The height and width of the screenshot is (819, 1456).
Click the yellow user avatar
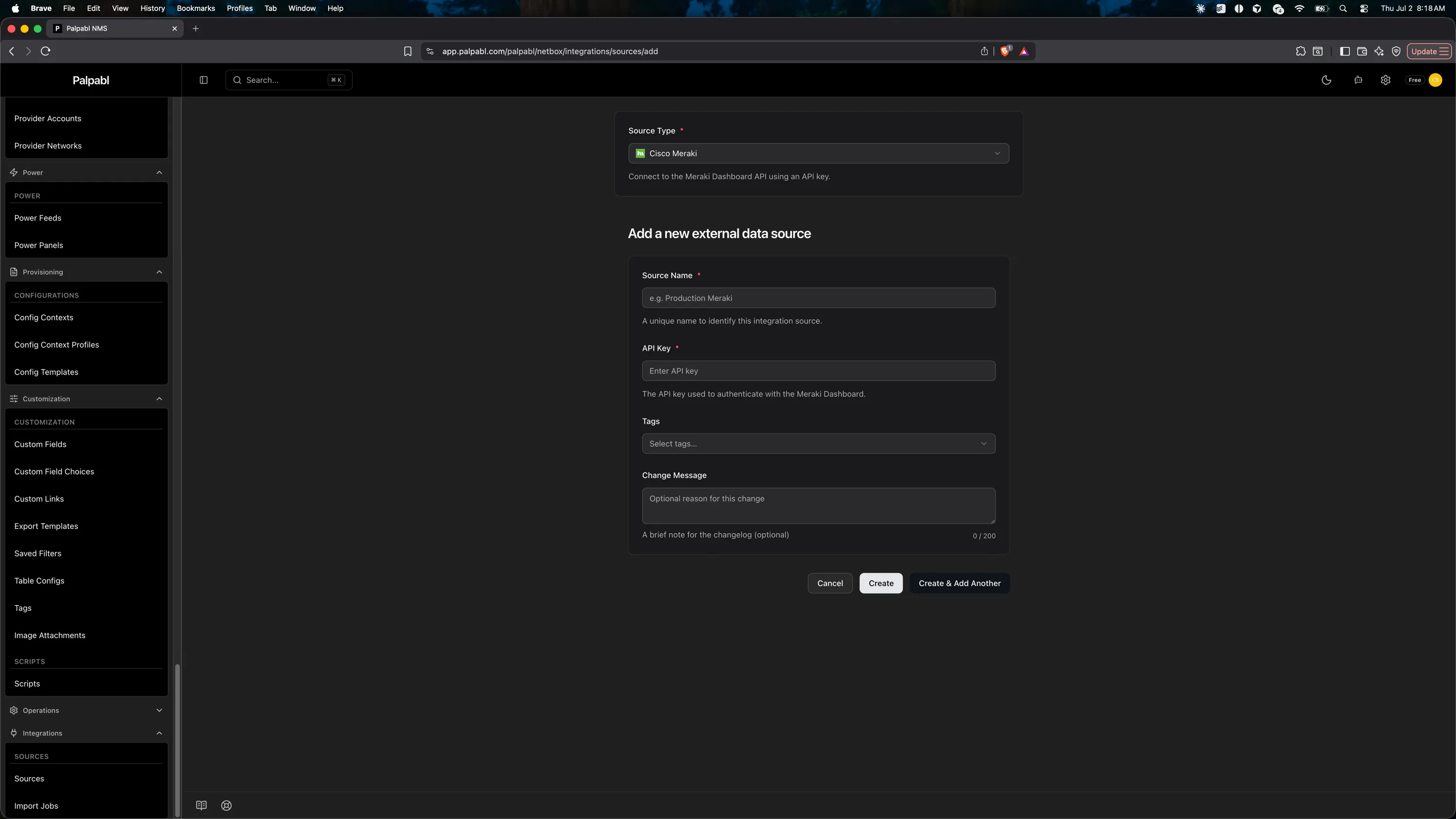(x=1435, y=80)
